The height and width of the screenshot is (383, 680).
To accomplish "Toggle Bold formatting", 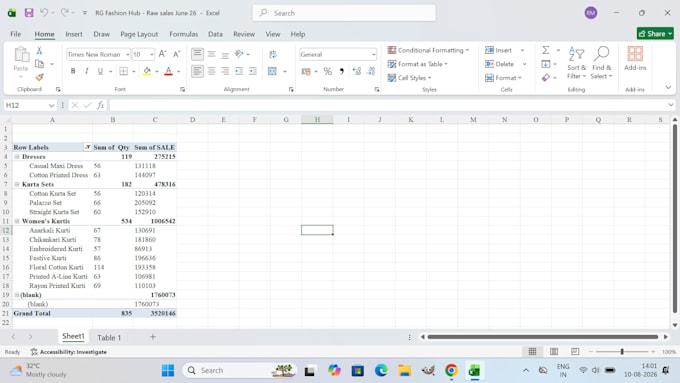I will (x=73, y=71).
